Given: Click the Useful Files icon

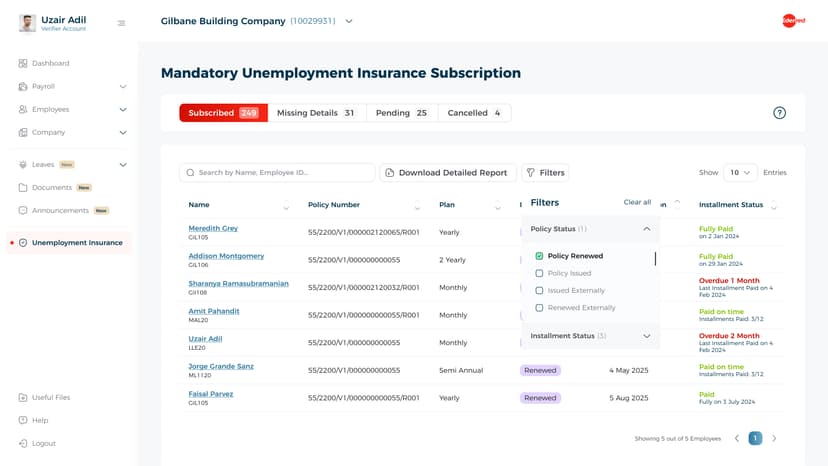Looking at the screenshot, I should coord(23,397).
